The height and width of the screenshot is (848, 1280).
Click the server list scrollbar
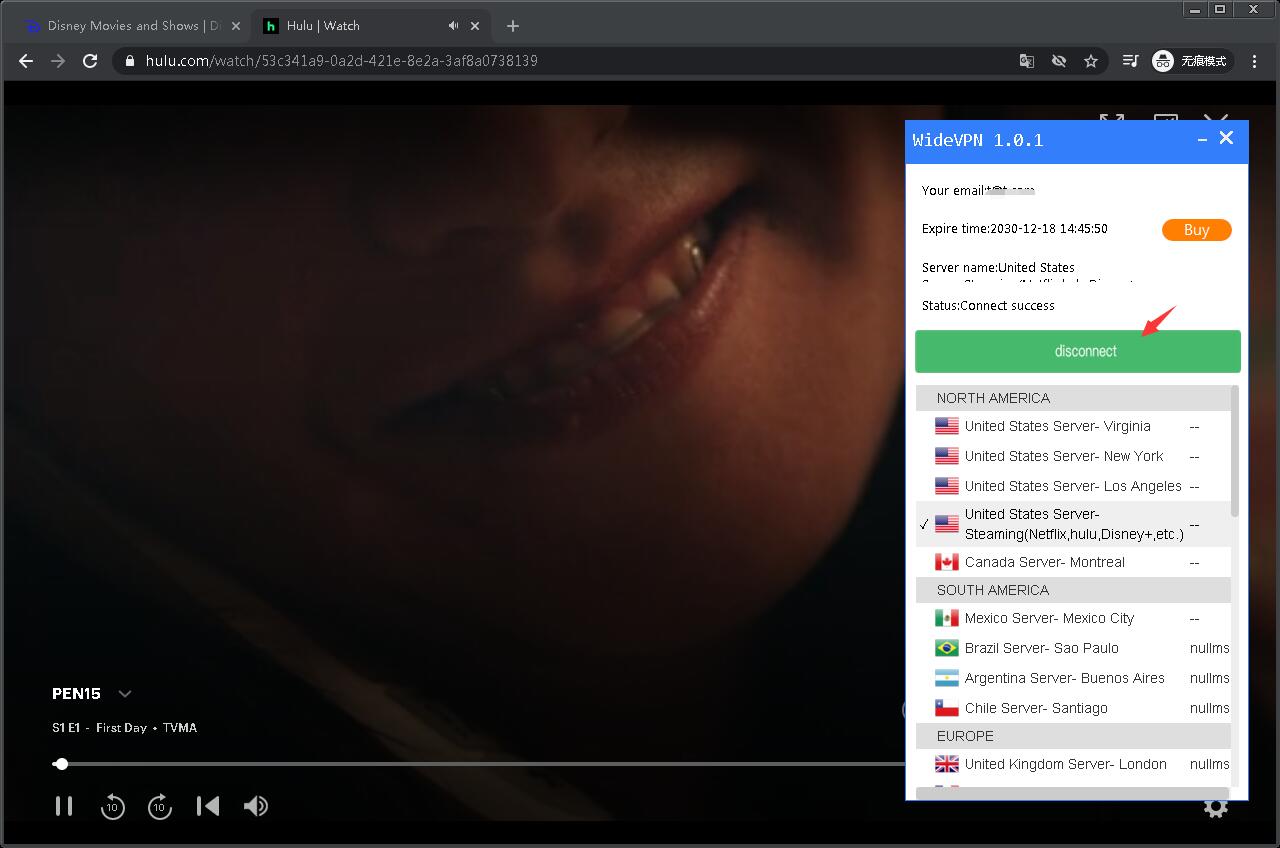pos(1235,452)
